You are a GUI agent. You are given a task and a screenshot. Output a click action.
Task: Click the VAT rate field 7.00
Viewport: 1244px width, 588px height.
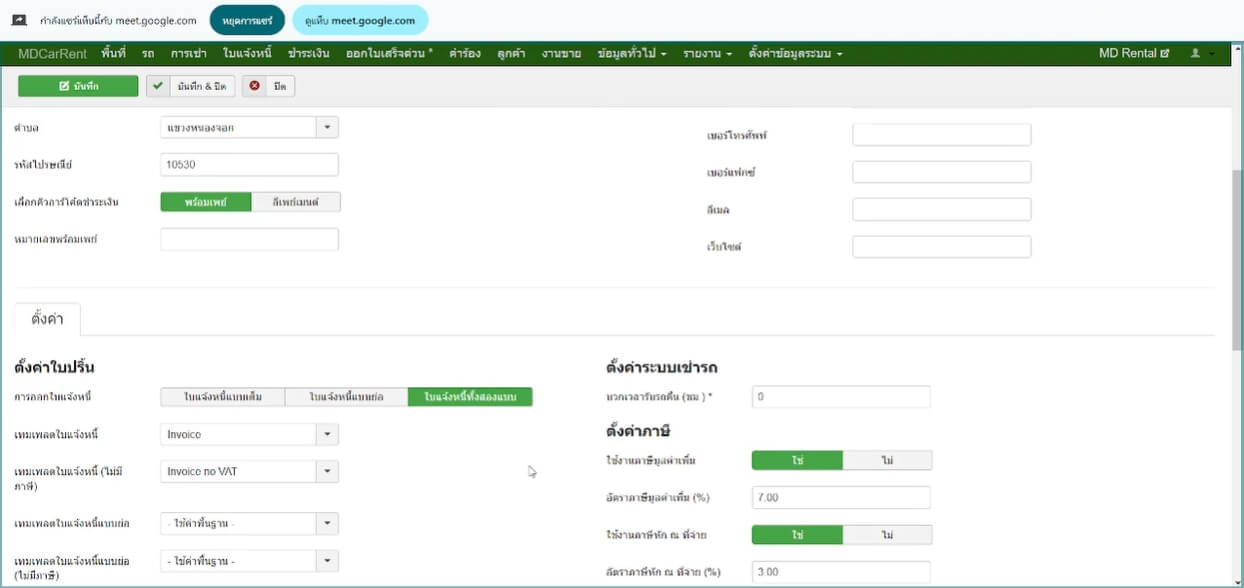pos(841,497)
